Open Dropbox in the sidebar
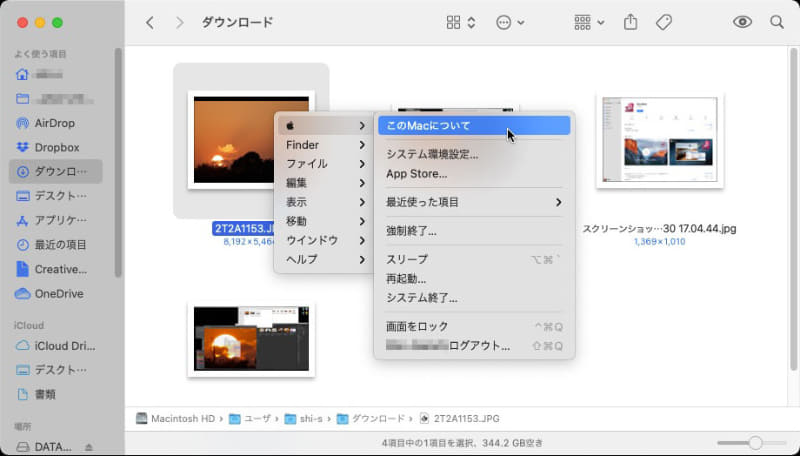The image size is (800, 456). (55, 147)
